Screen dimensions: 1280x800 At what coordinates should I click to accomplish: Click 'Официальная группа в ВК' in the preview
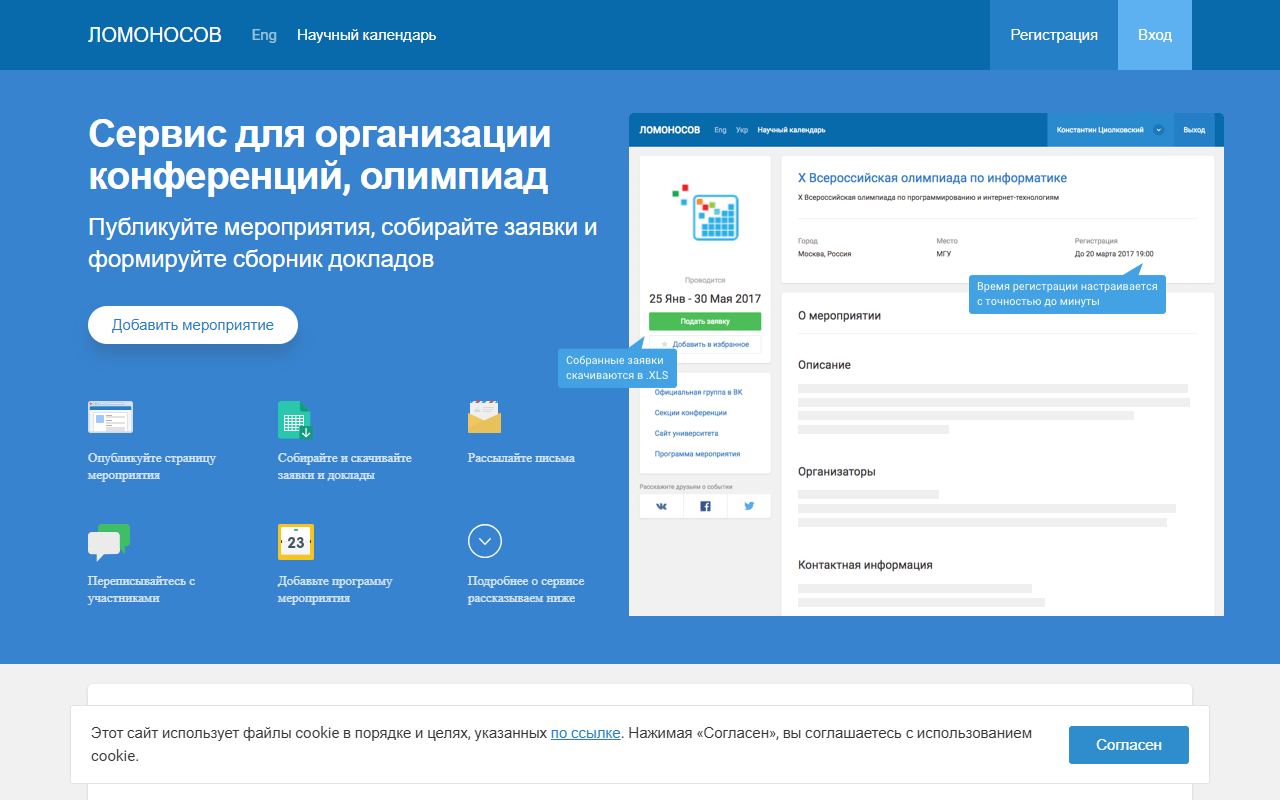tap(698, 392)
